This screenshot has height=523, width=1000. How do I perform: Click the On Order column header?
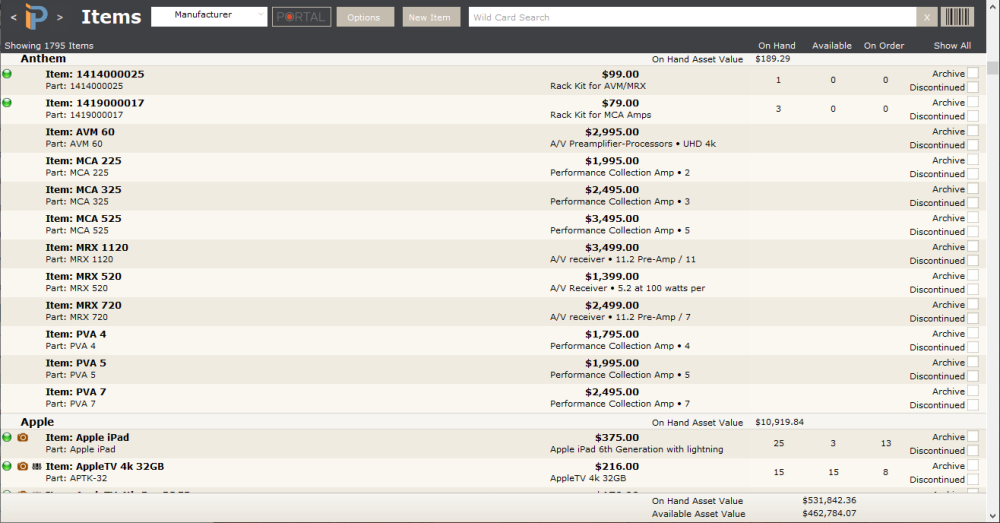(x=883, y=46)
